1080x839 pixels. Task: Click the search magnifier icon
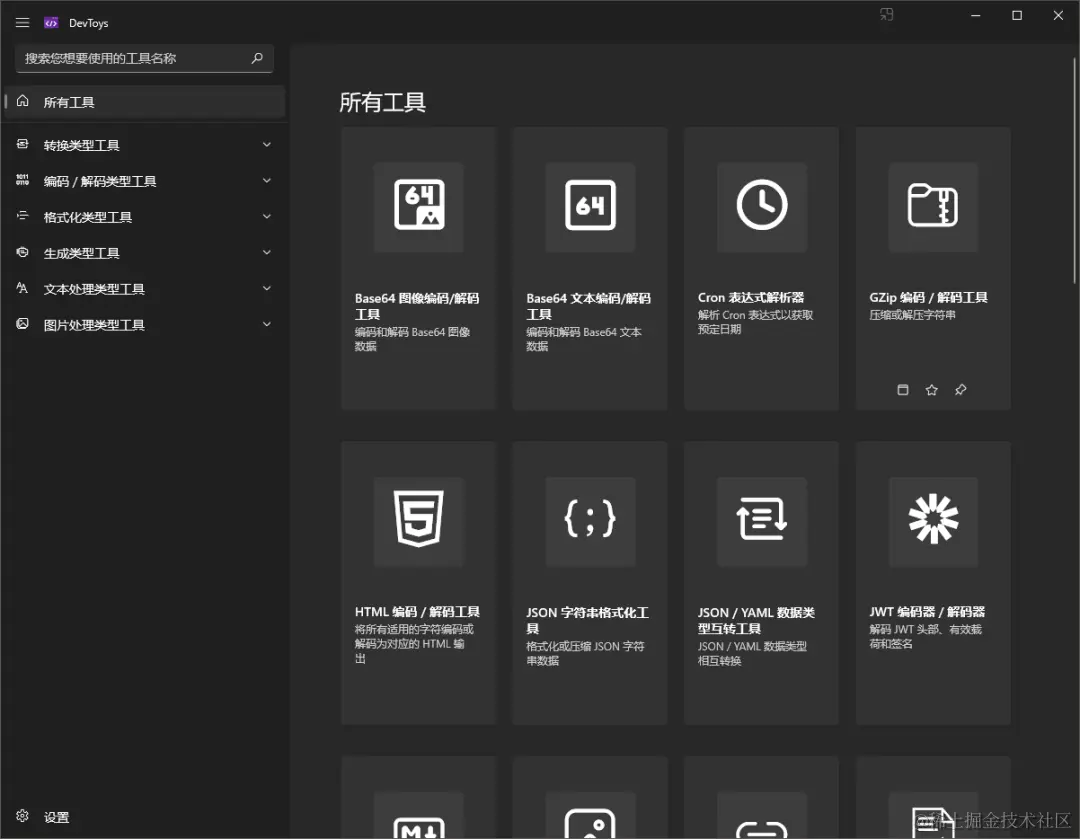(257, 59)
